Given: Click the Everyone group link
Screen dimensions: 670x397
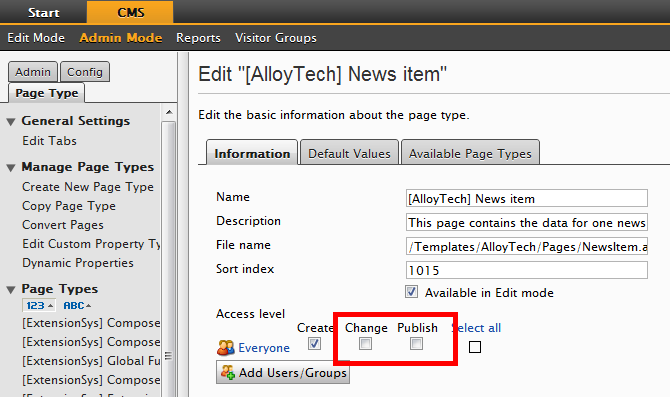Looking at the screenshot, I should 264,348.
